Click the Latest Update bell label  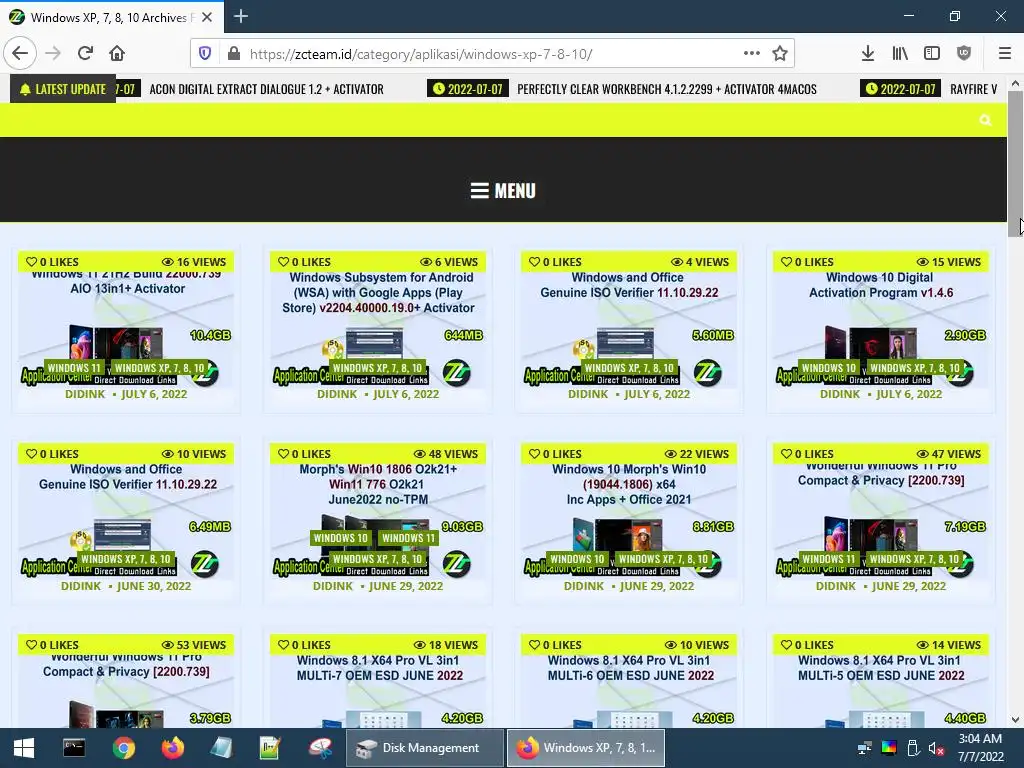63,89
